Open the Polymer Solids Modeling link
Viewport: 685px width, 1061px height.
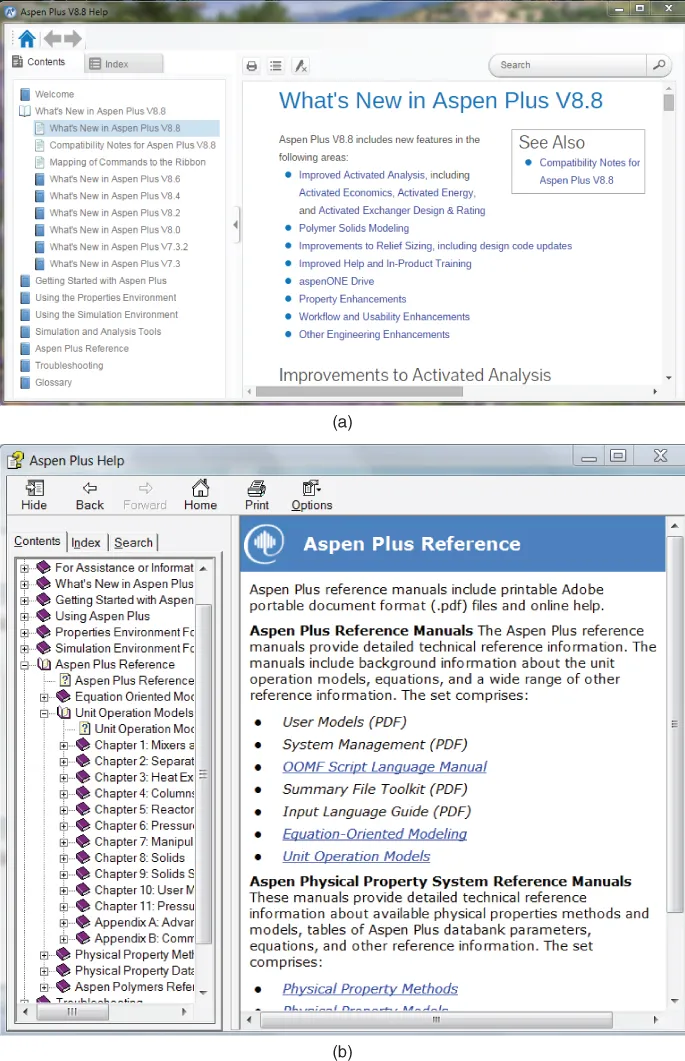pyautogui.click(x=353, y=228)
